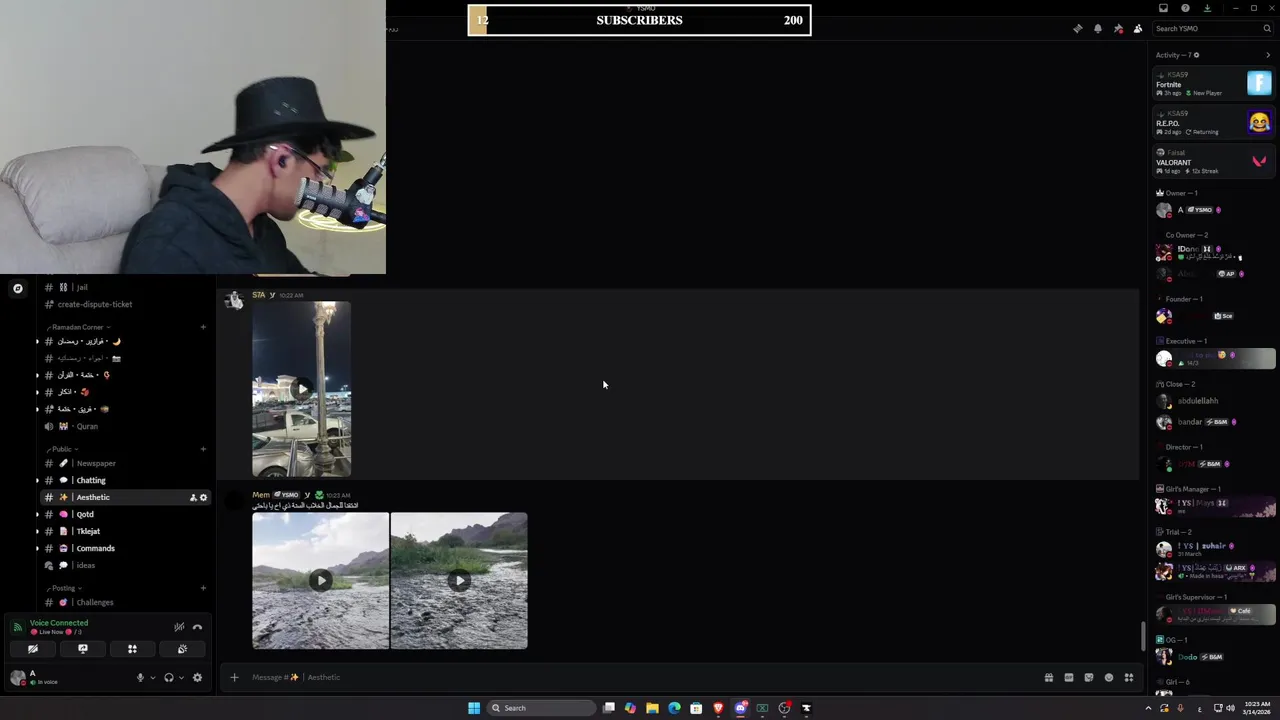The width and height of the screenshot is (1280, 720).
Task: Add a channel to Ramadan Corner
Action: (x=203, y=327)
